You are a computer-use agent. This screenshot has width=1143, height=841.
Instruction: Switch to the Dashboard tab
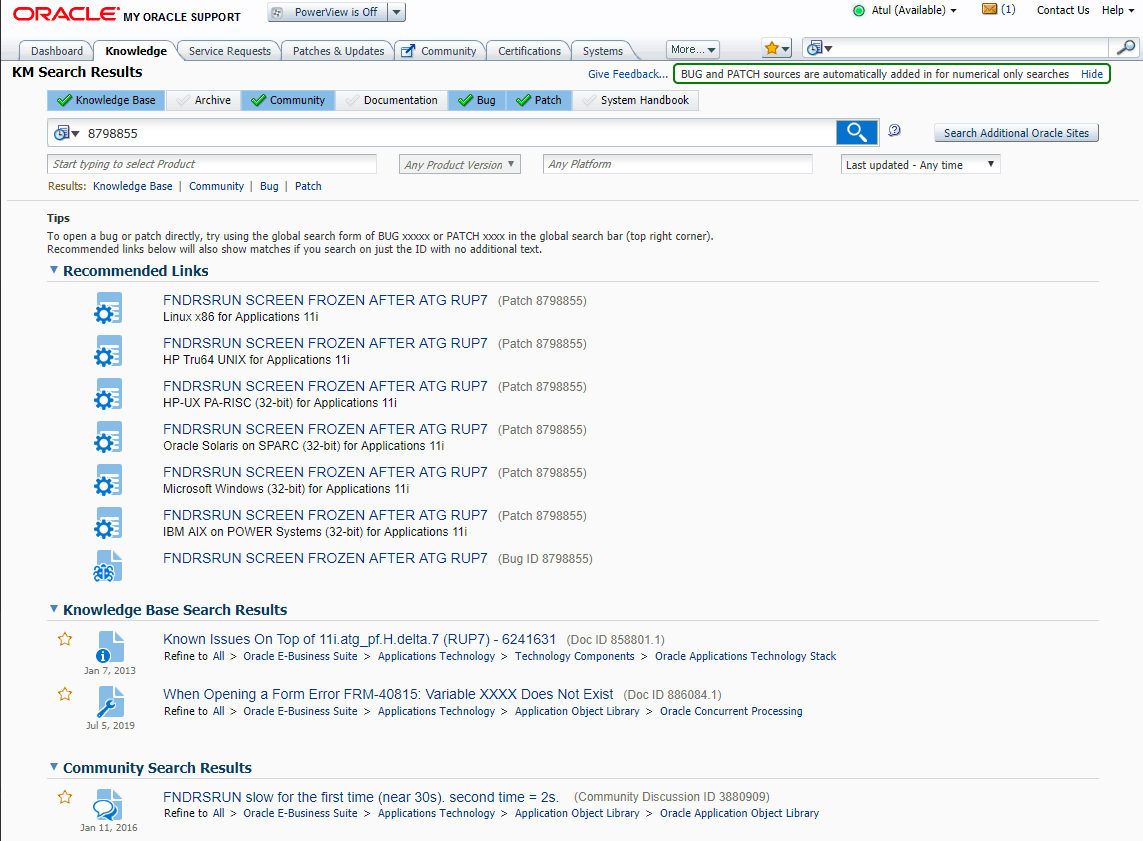tap(56, 51)
